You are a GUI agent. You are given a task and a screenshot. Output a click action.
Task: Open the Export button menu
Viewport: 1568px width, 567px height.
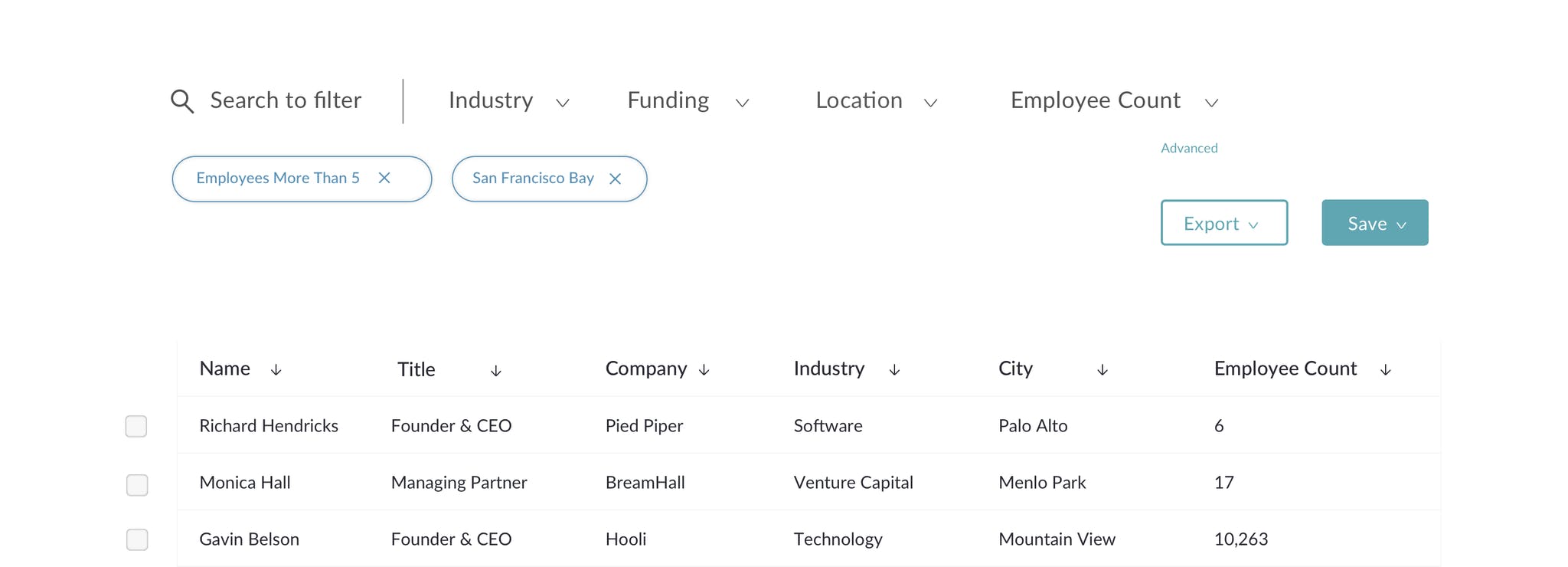(1224, 223)
